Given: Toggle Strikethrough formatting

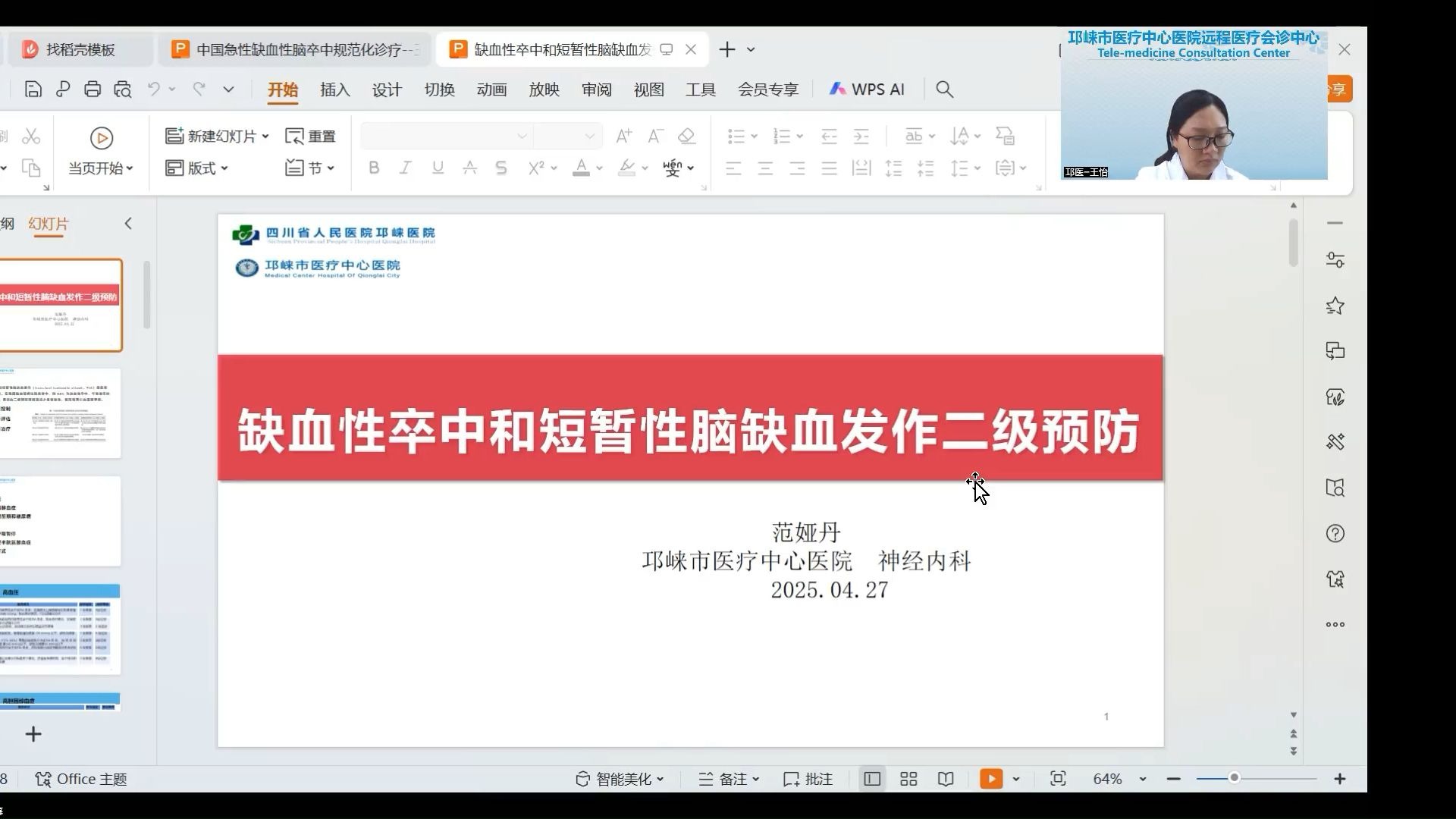Looking at the screenshot, I should 469,168.
